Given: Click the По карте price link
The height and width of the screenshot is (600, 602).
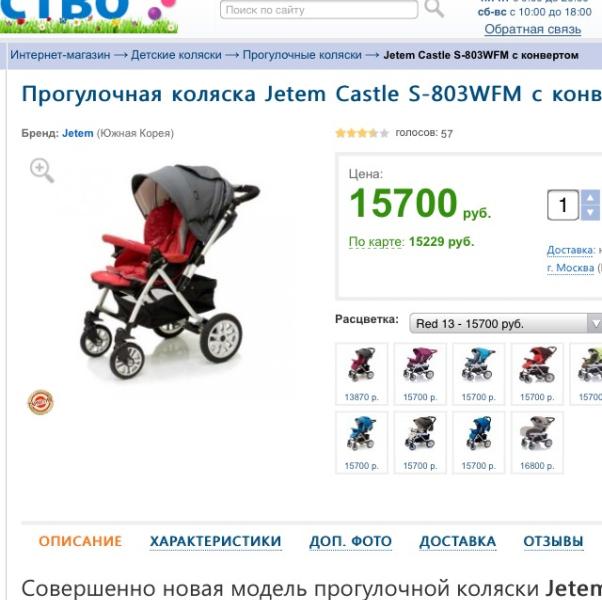Looking at the screenshot, I should click(x=376, y=242).
